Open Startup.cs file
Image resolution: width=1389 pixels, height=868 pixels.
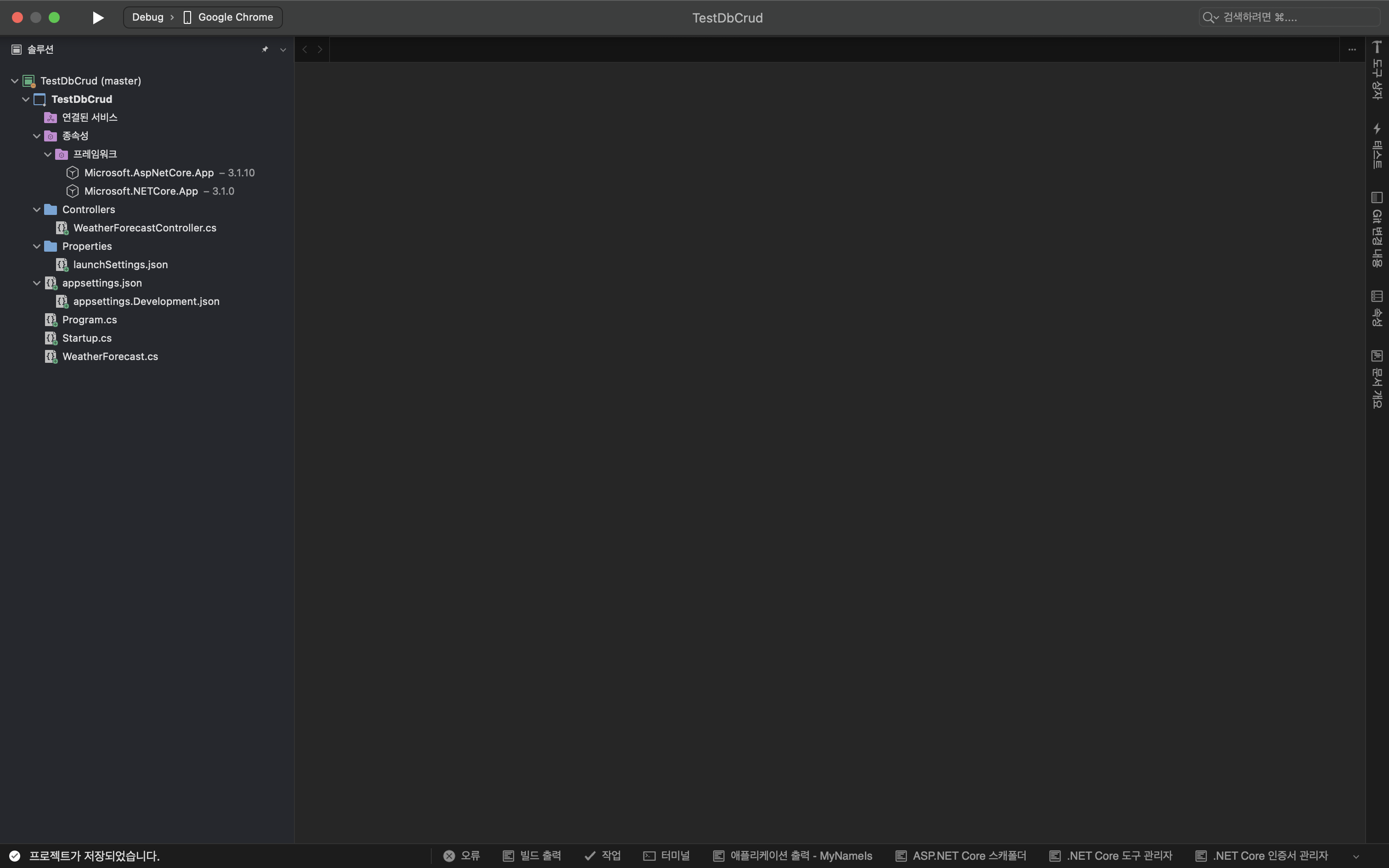click(x=87, y=338)
